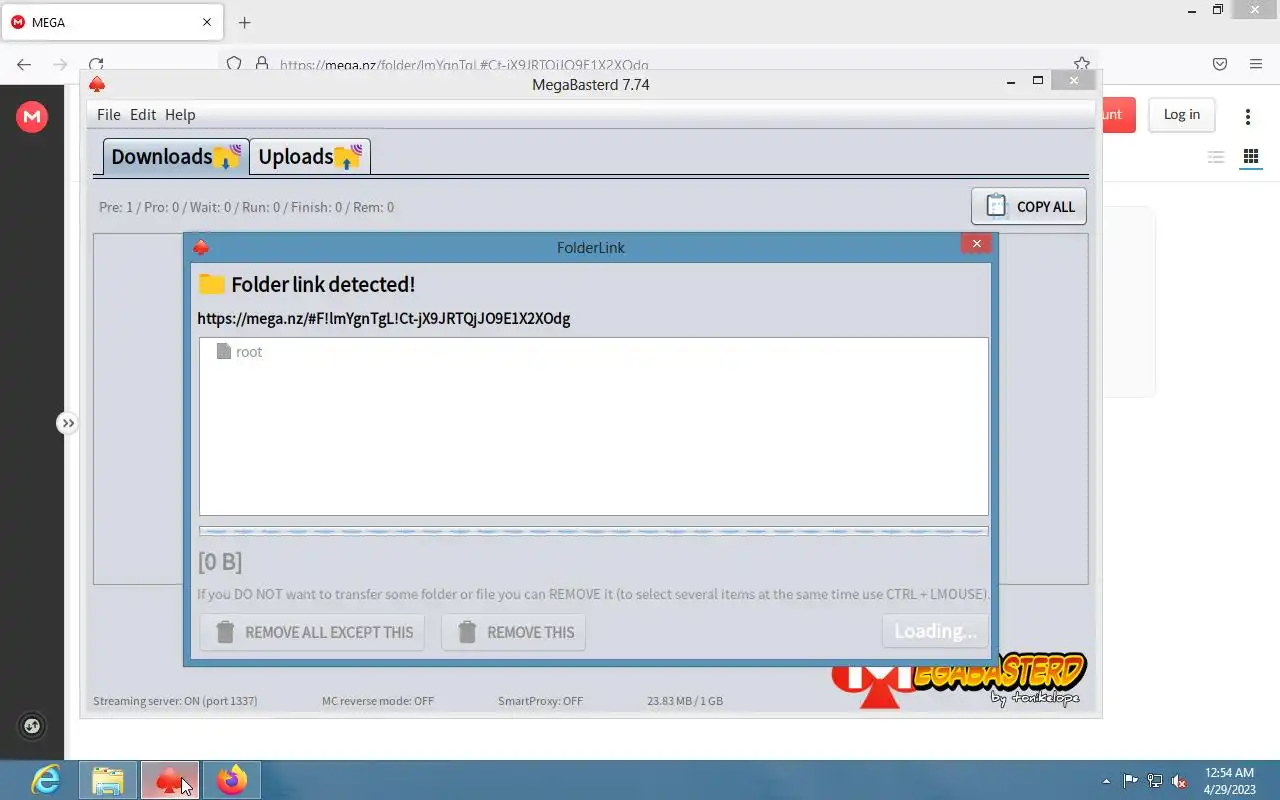Screen dimensions: 1280x800
Task: Open File Explorer from taskbar
Action: click(x=108, y=780)
